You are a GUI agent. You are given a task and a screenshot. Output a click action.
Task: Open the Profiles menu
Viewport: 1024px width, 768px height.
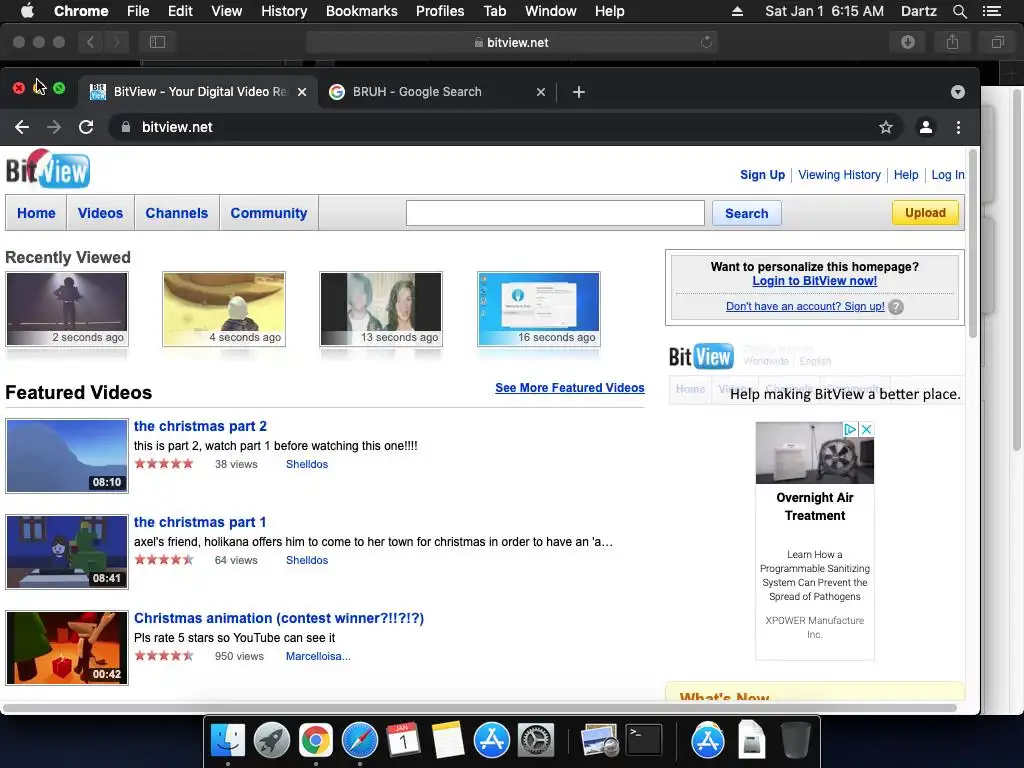pos(440,11)
